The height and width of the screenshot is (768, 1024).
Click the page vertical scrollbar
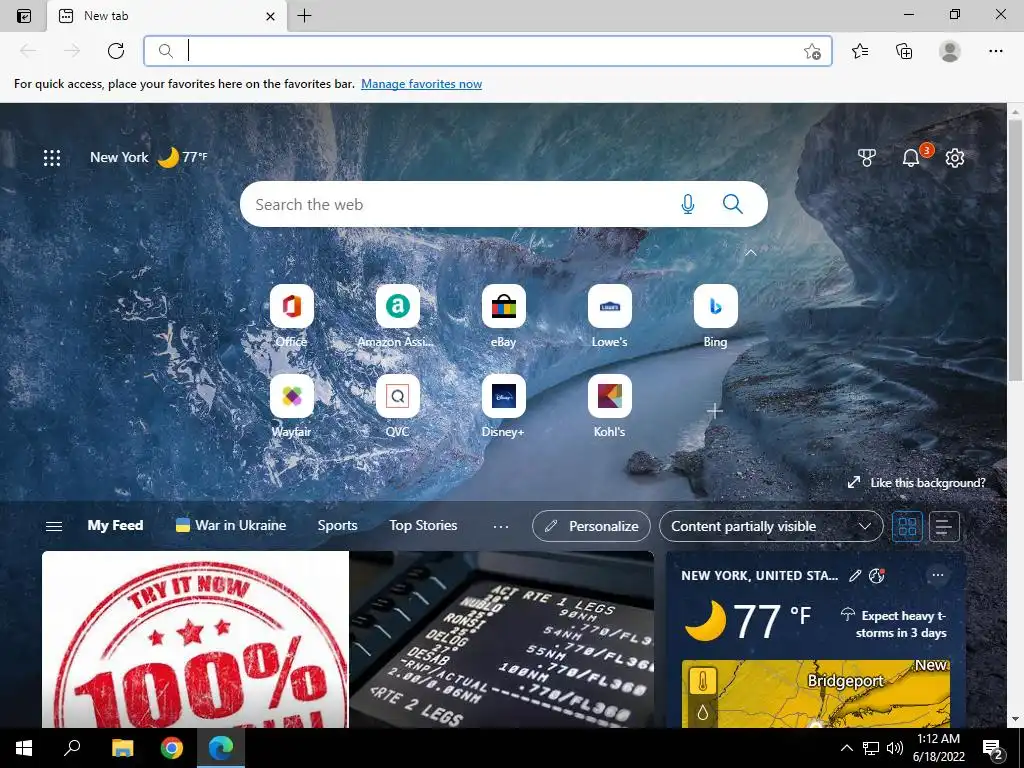1015,248
